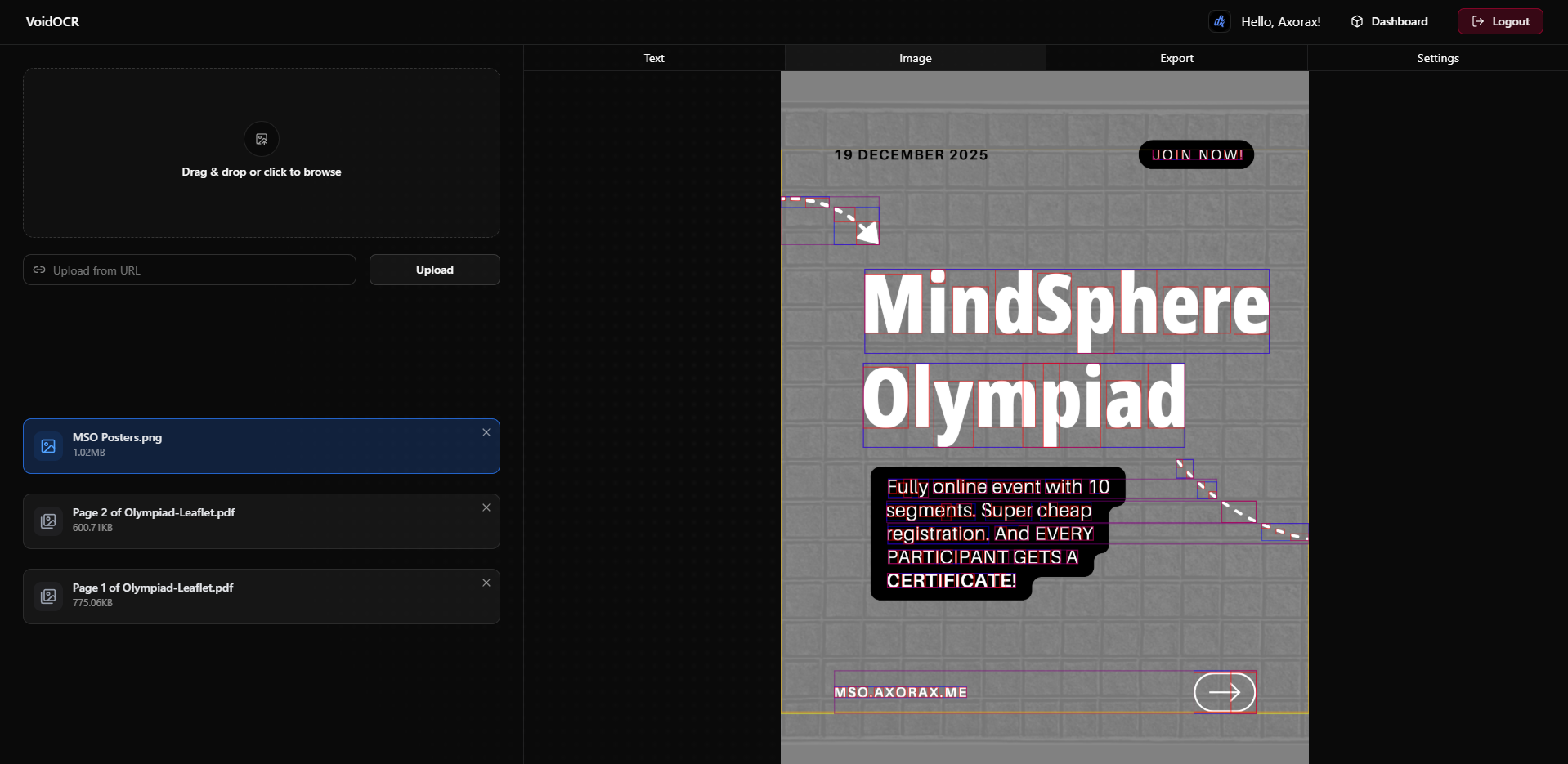This screenshot has width=1568, height=764.
Task: Remove MSO Posters.png from the file list
Action: 486,432
